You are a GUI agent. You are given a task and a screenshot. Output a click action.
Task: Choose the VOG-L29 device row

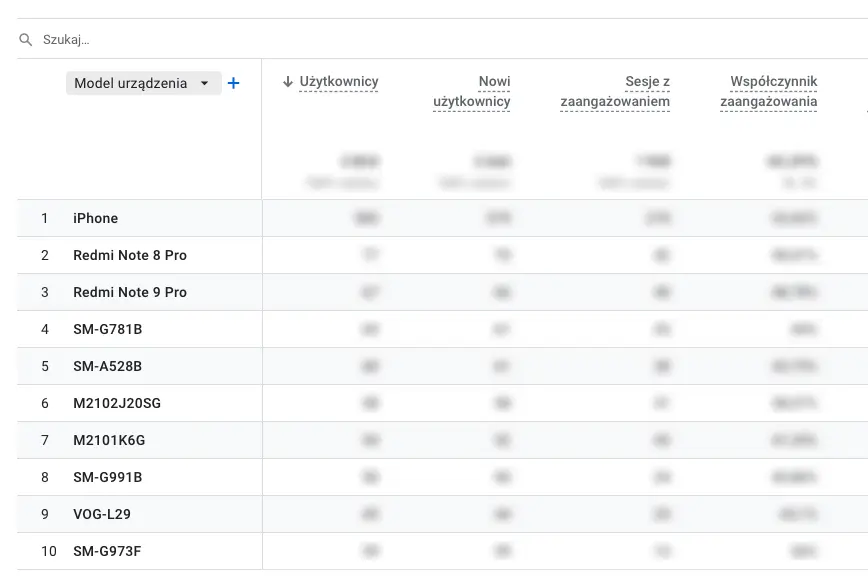click(x=102, y=514)
